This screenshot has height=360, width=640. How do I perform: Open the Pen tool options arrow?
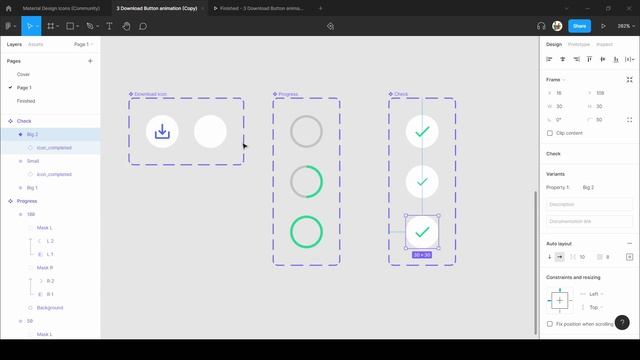tap(98, 27)
